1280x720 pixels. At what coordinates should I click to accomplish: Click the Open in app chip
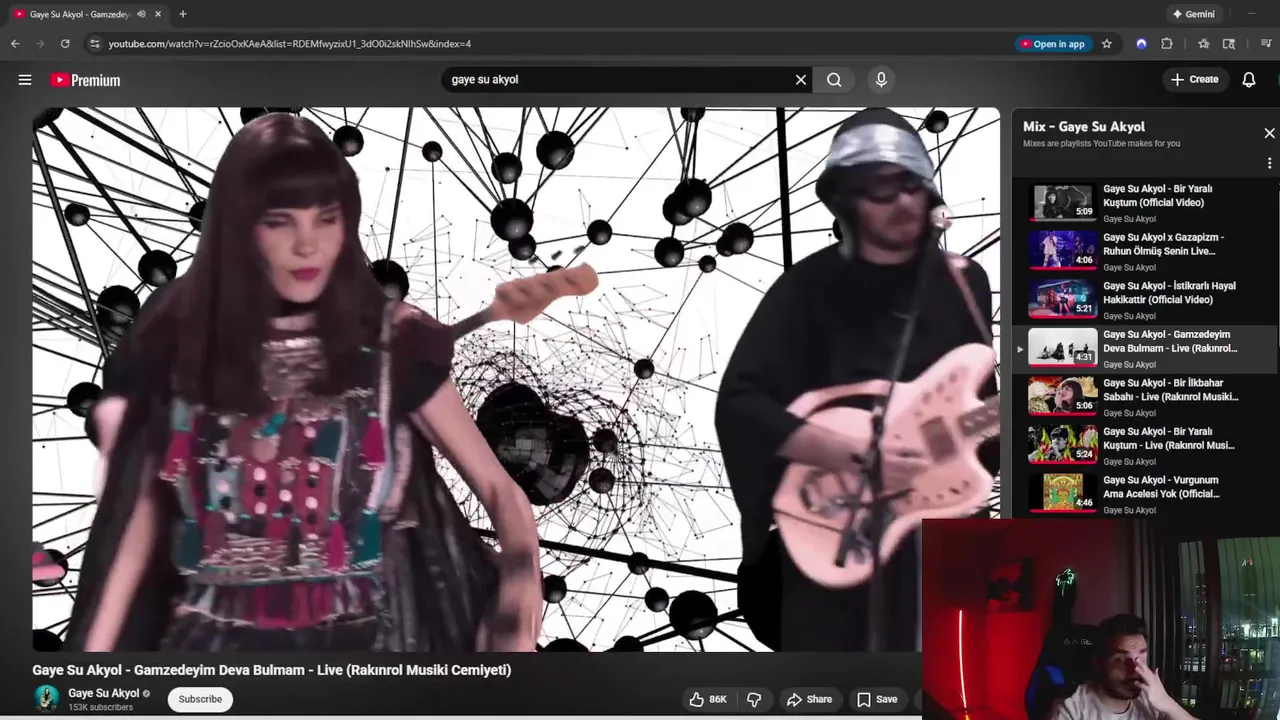point(1052,44)
